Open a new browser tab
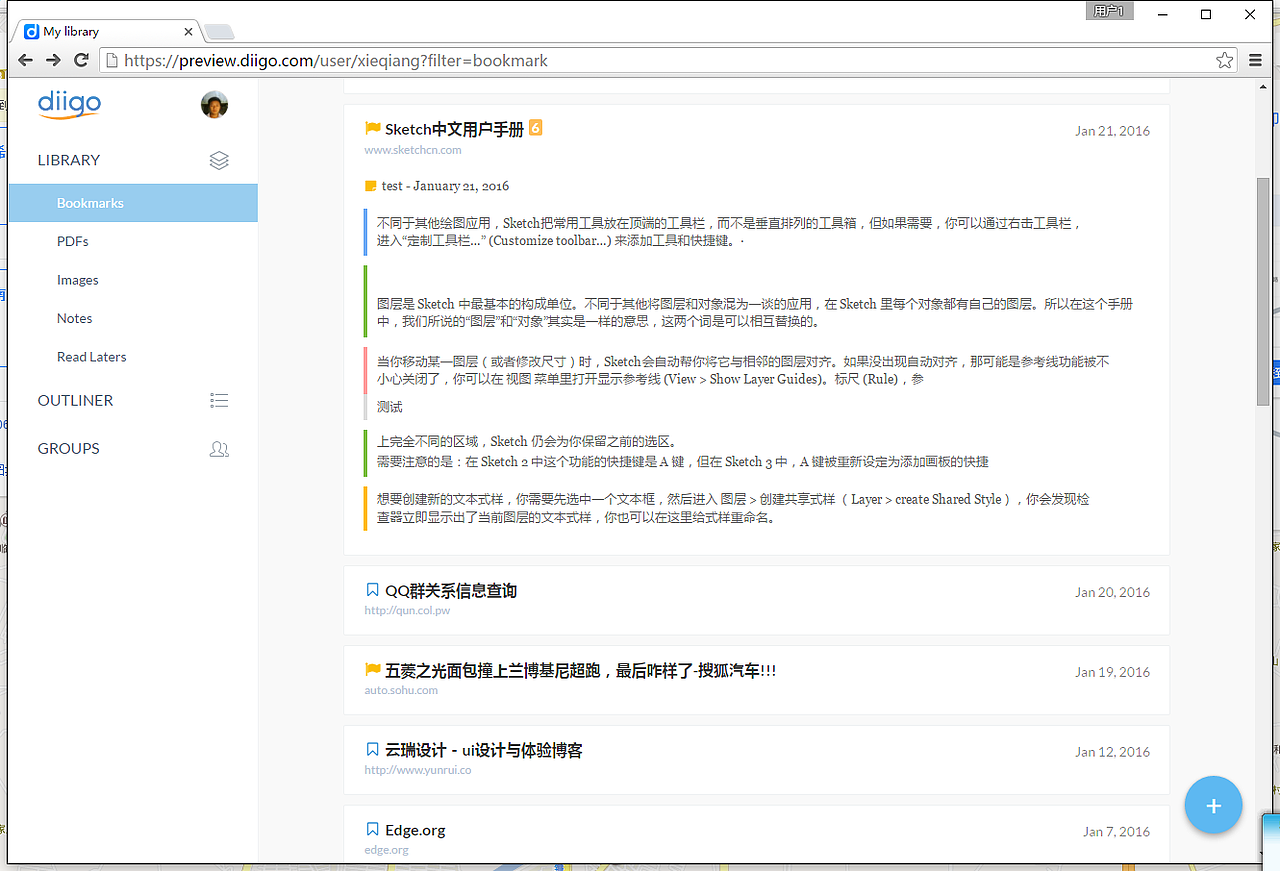 219,32
